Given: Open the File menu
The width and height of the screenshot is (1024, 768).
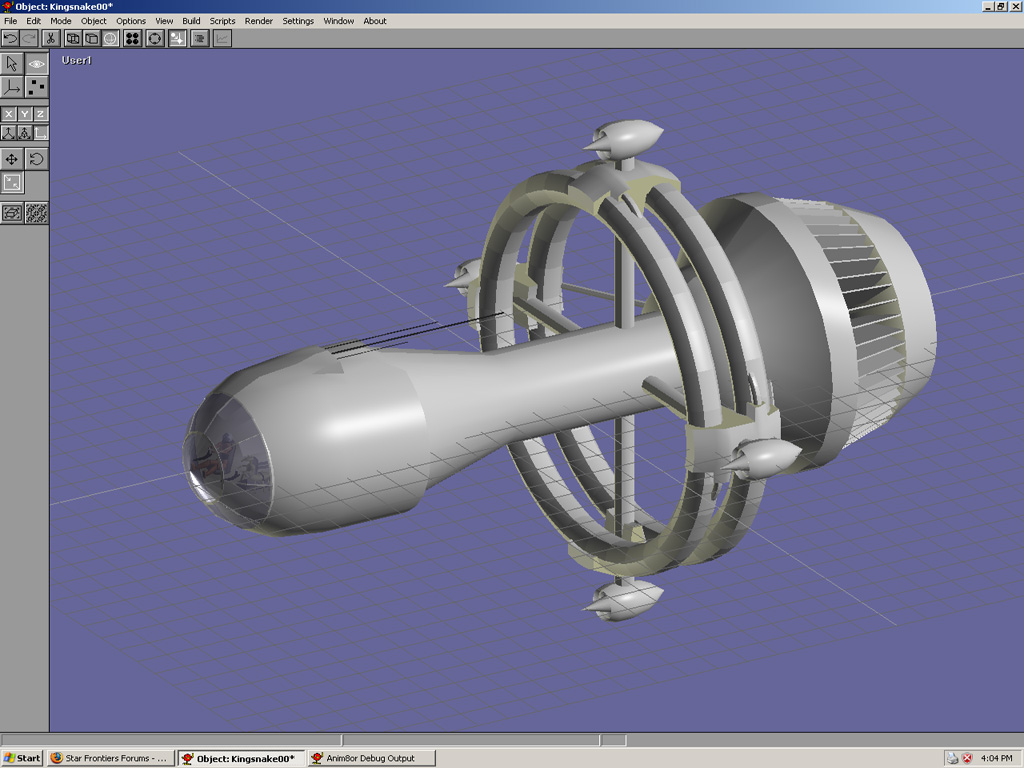Looking at the screenshot, I should 10,21.
